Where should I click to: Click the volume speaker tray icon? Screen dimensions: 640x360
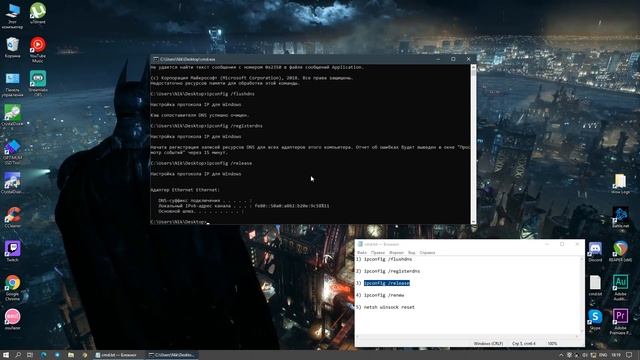point(585,355)
